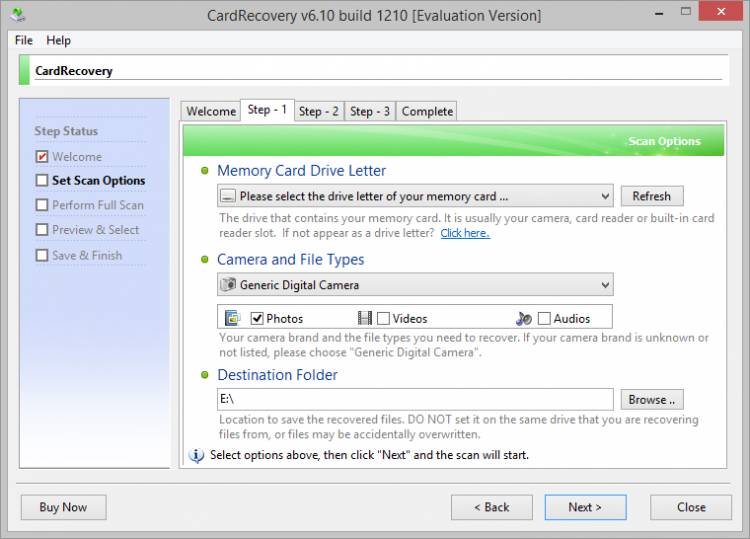Viewport: 750px width, 539px height.
Task: Click green bullet beside Memory Card Drive Letter
Action: [205, 171]
